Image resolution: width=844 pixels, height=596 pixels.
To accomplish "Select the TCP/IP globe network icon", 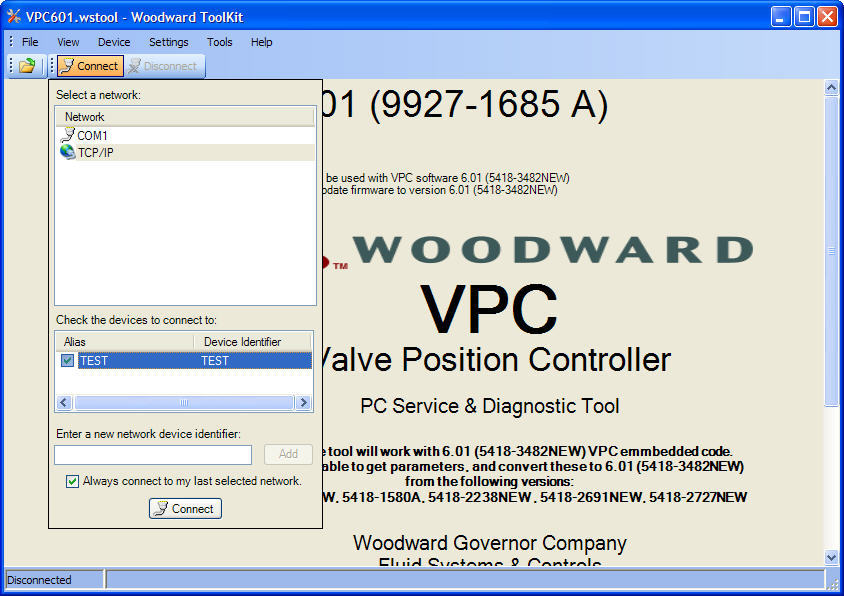I will [x=67, y=152].
